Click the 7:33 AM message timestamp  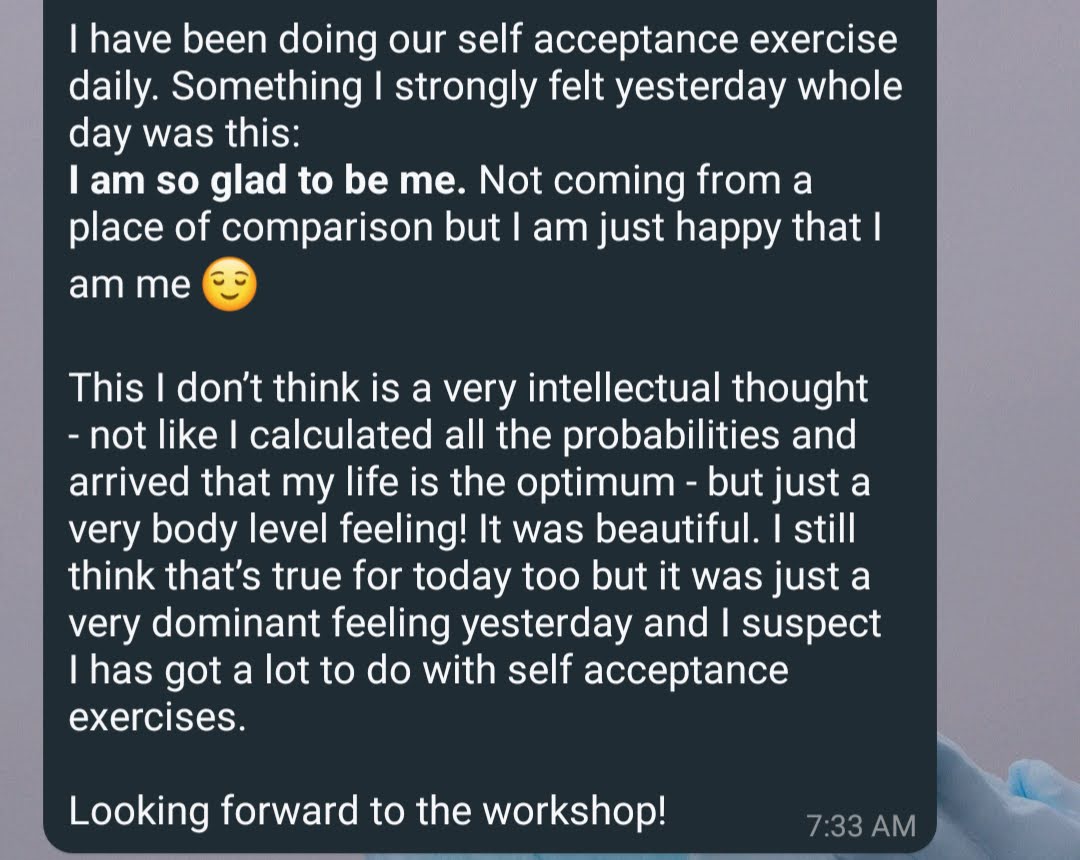(860, 825)
